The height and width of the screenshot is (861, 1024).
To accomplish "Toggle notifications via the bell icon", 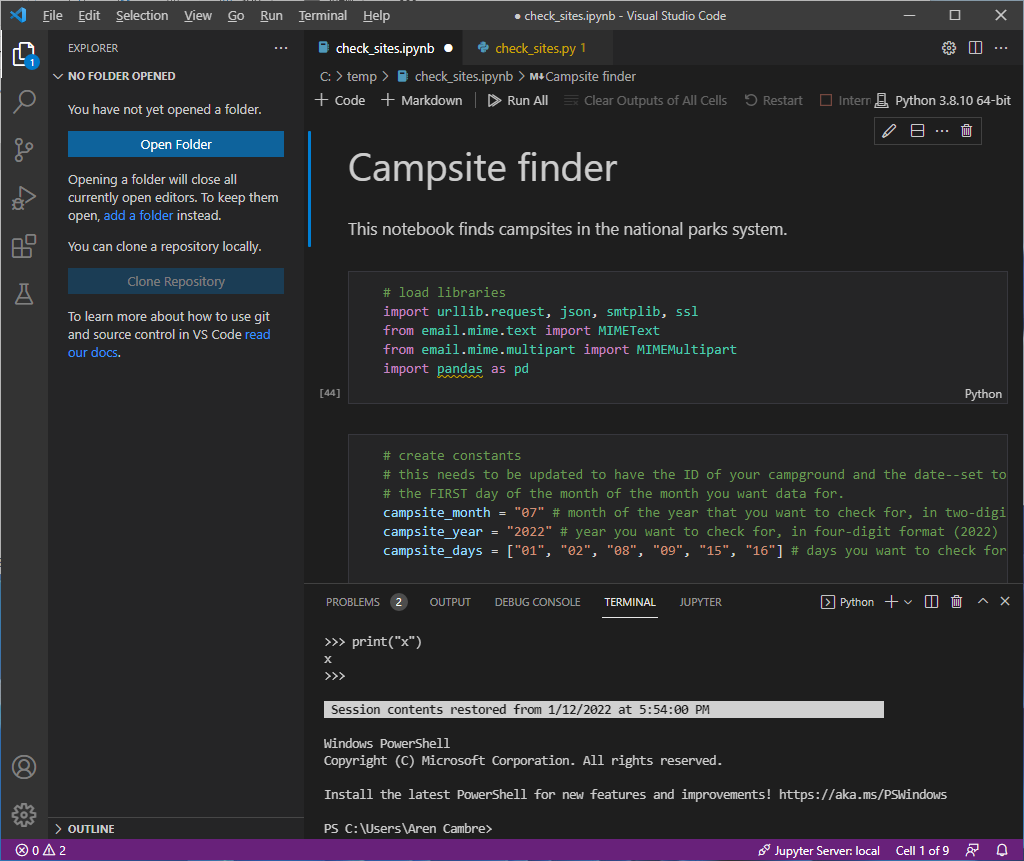I will 1005,850.
